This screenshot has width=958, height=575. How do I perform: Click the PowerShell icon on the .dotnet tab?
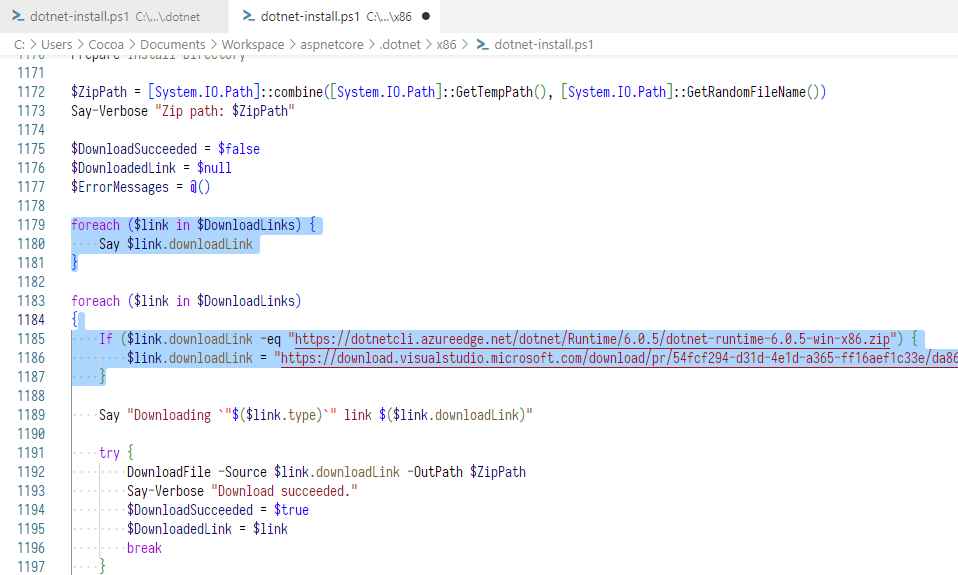point(17,17)
